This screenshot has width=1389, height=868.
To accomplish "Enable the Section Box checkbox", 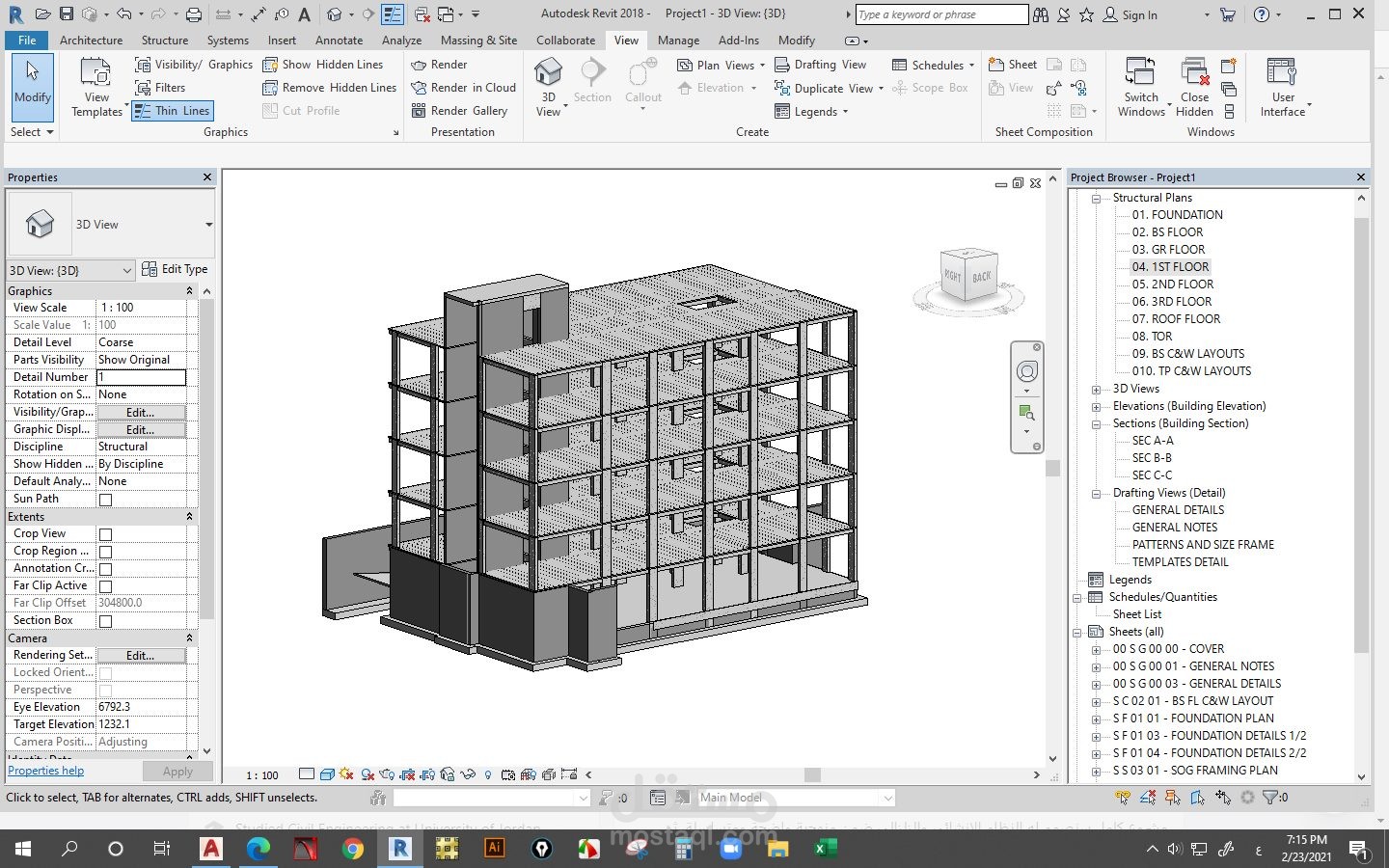I will coord(105,621).
